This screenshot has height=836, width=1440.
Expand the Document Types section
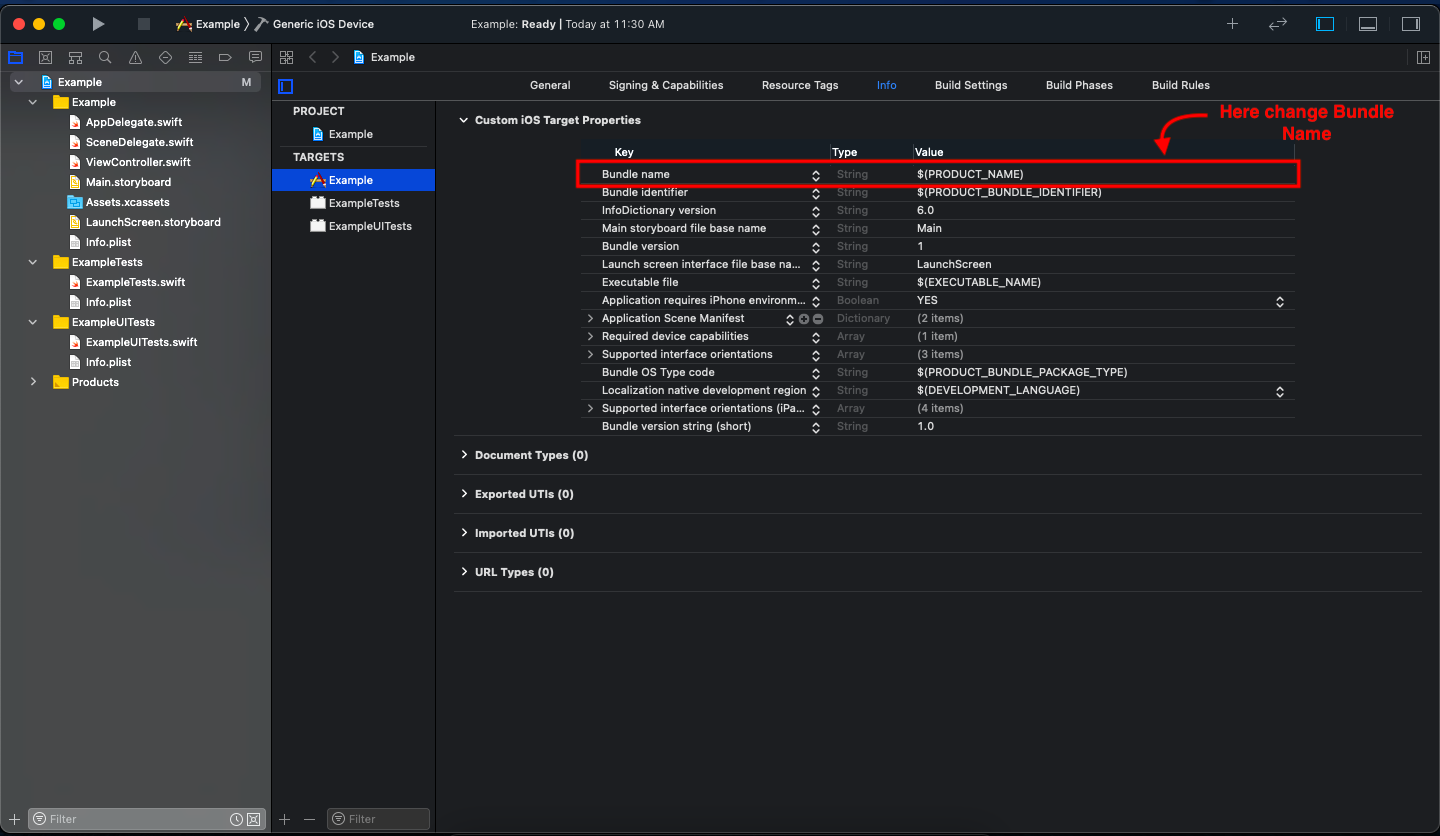pos(464,455)
